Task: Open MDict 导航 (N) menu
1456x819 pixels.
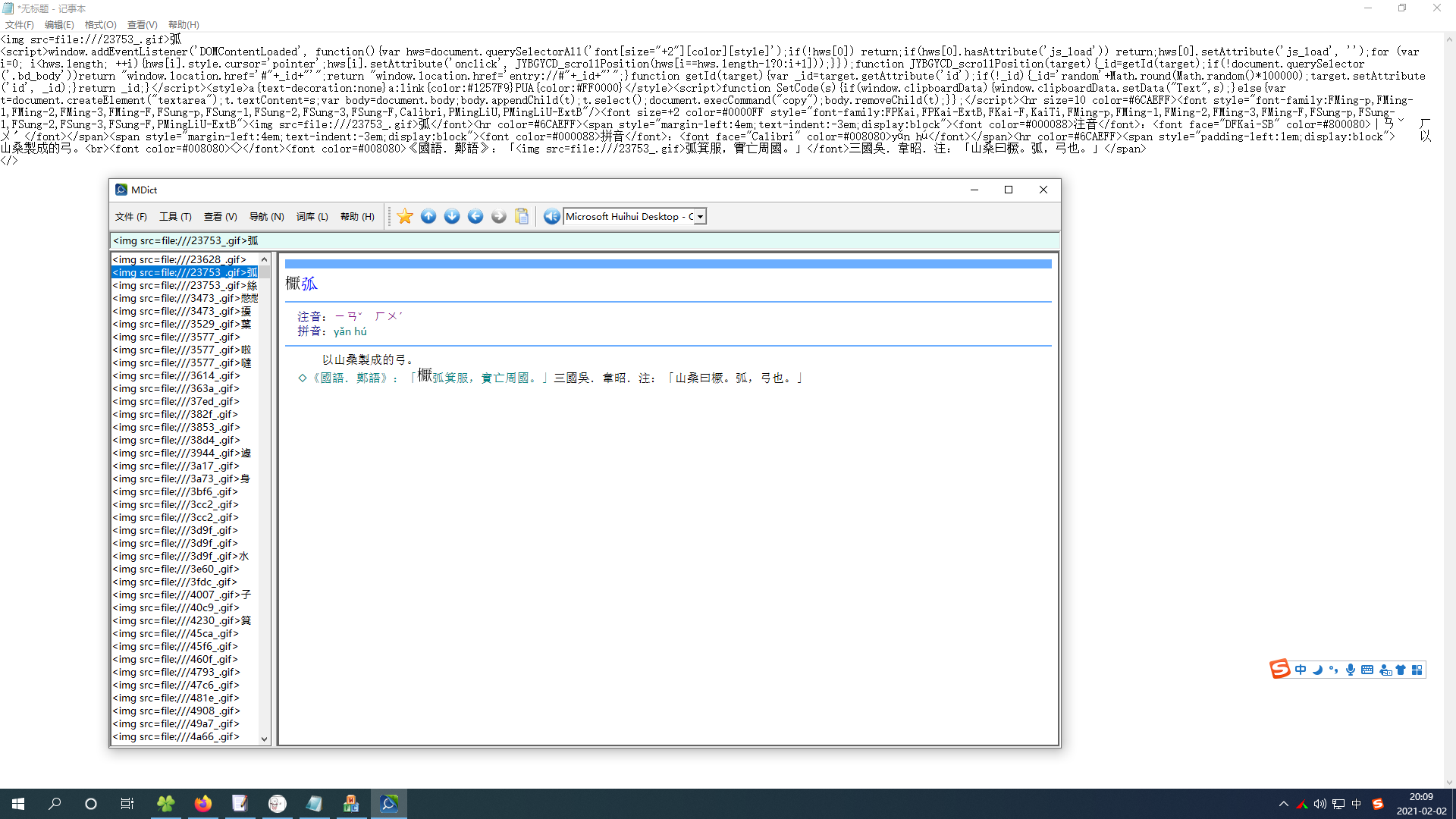Action: pos(267,217)
